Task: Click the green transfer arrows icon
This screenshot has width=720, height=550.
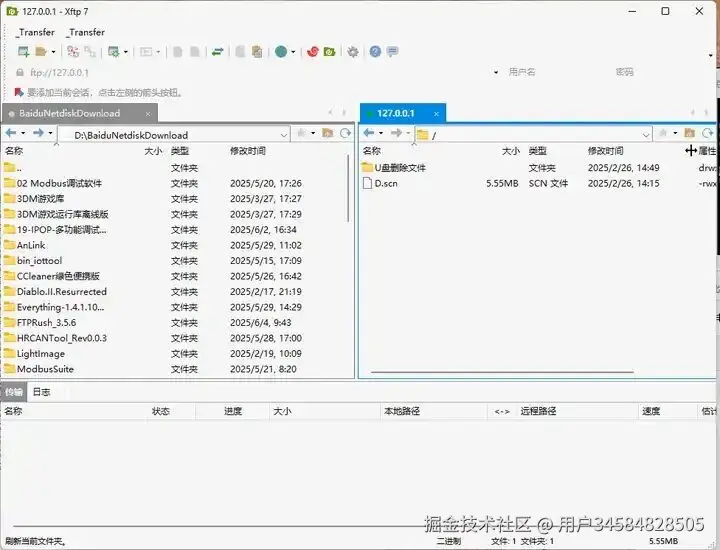Action: [x=218, y=52]
